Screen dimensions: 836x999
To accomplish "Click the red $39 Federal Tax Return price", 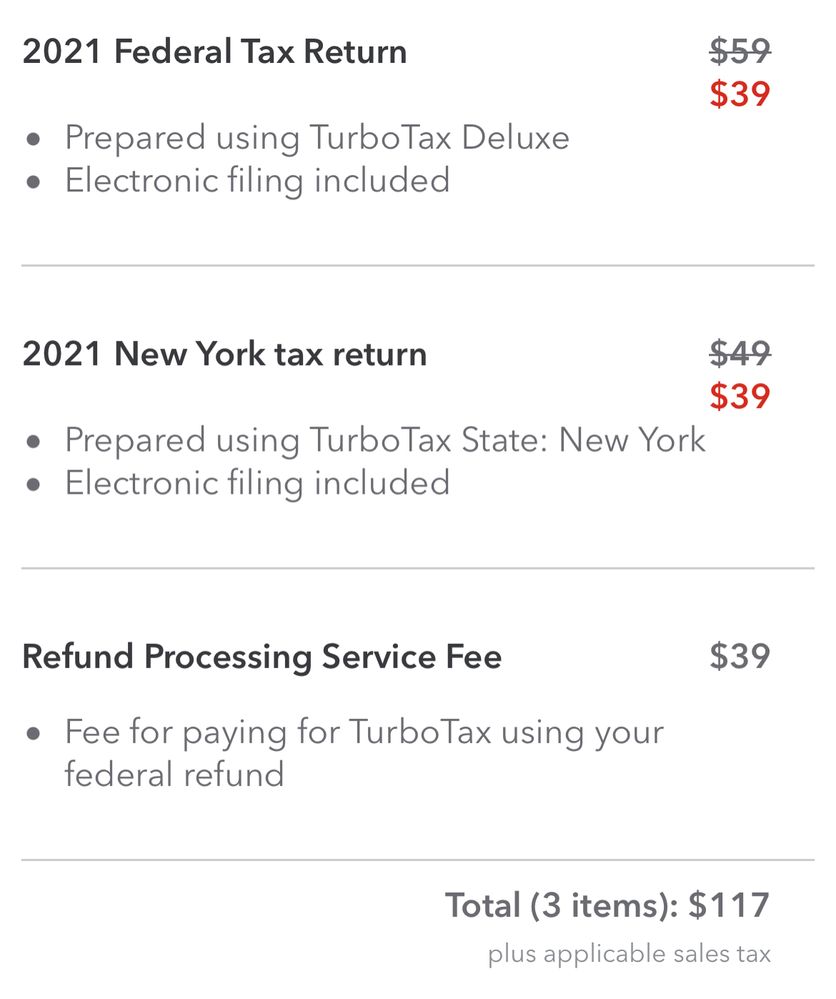I will coord(740,94).
